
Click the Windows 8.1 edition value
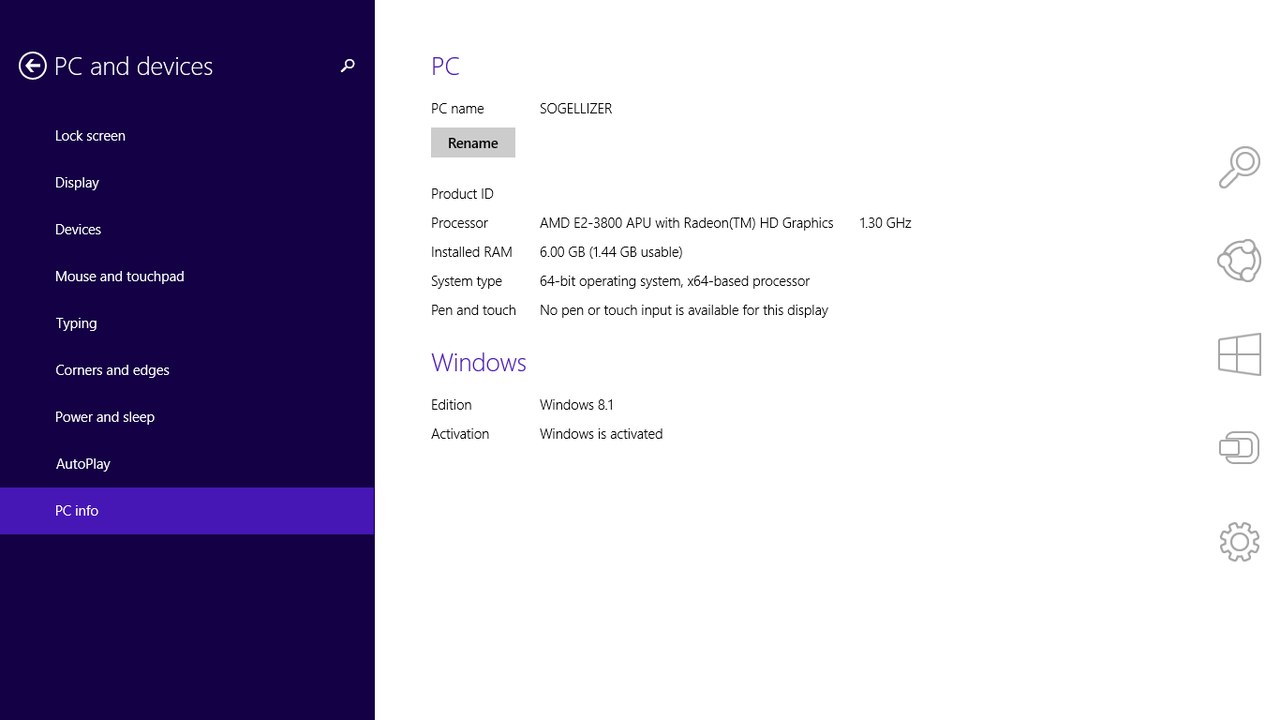pos(577,405)
